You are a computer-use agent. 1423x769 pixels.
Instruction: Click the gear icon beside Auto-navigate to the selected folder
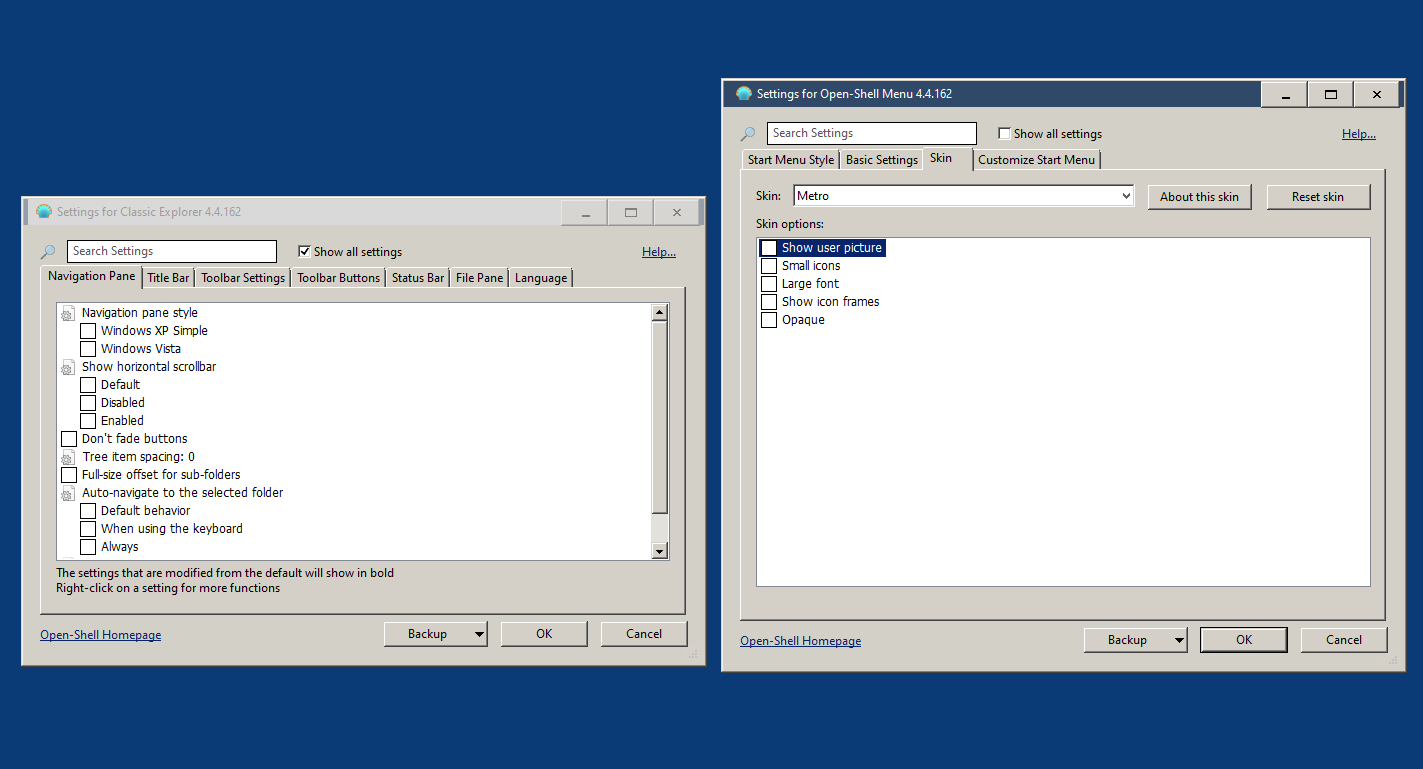[67, 493]
